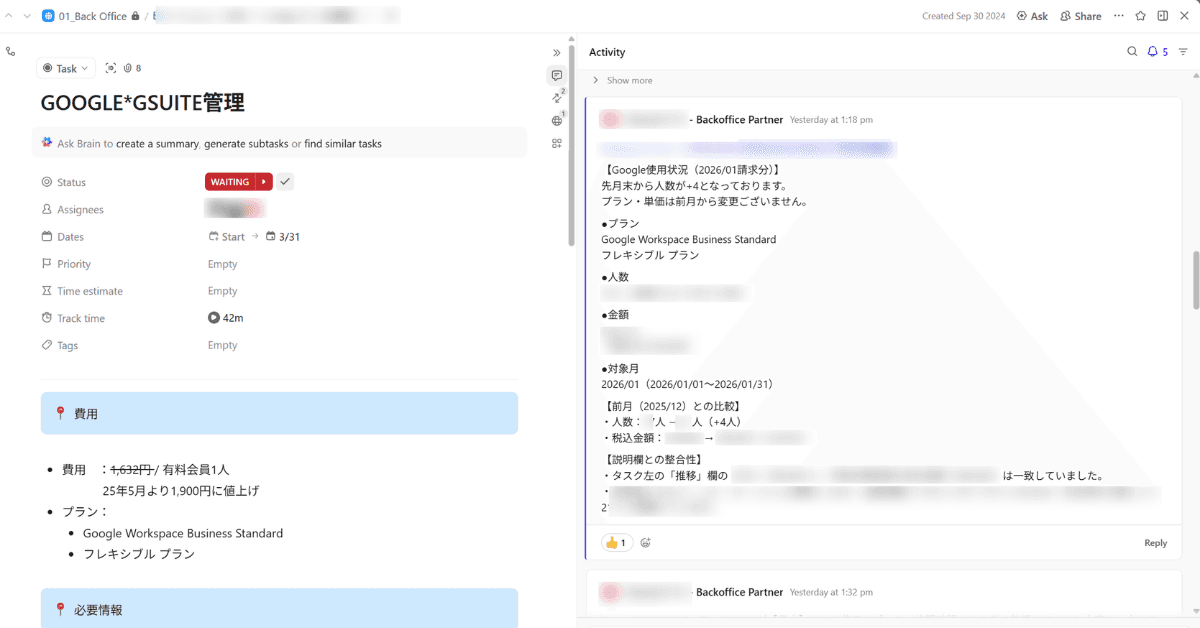Image resolution: width=1200 pixels, height=628 pixels.
Task: Click '2026/01（2026/01/01〜2026/01/31）' comment line
Action: [687, 384]
